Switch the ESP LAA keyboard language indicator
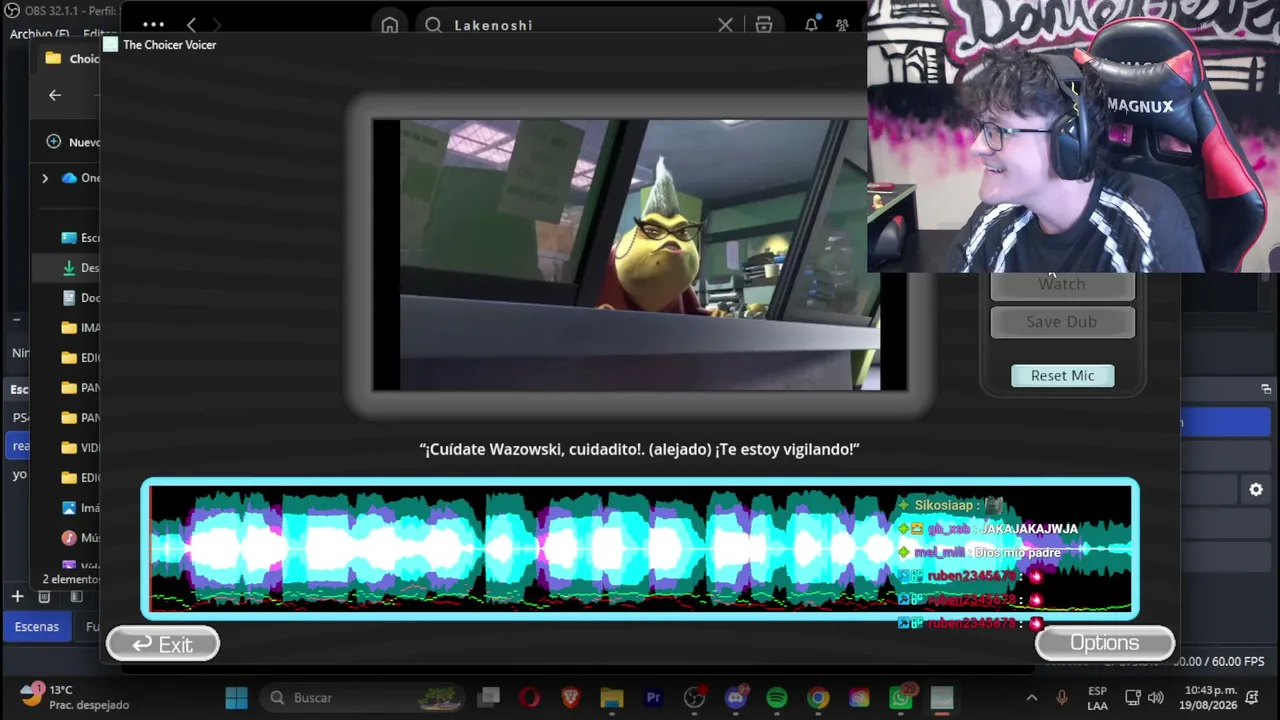The height and width of the screenshot is (720, 1280). [1097, 698]
